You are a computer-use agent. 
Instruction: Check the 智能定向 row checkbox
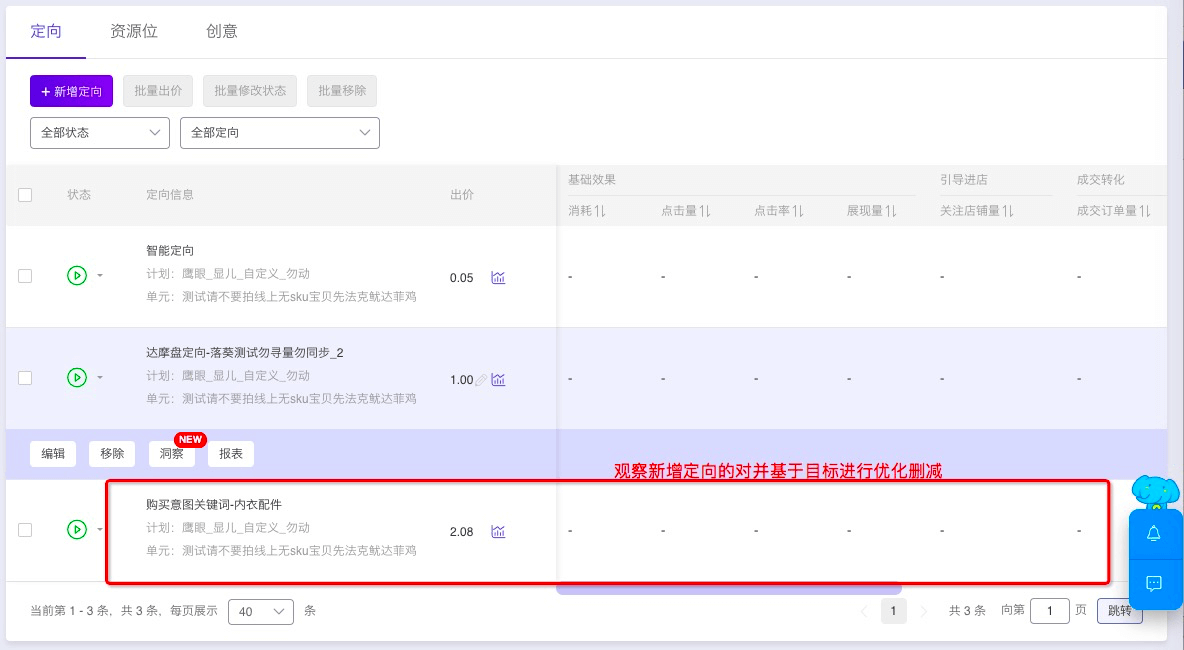click(x=25, y=276)
